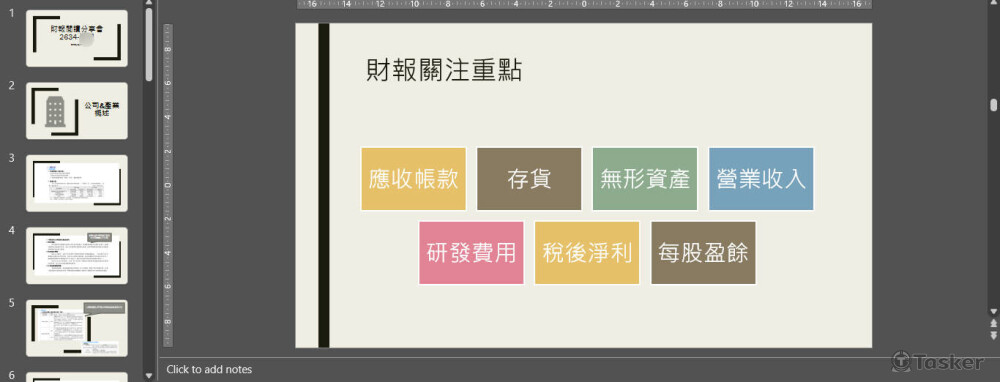Click the thumbnail pane scroll-down arrow
Image resolution: width=1000 pixels, height=382 pixels.
149,376
